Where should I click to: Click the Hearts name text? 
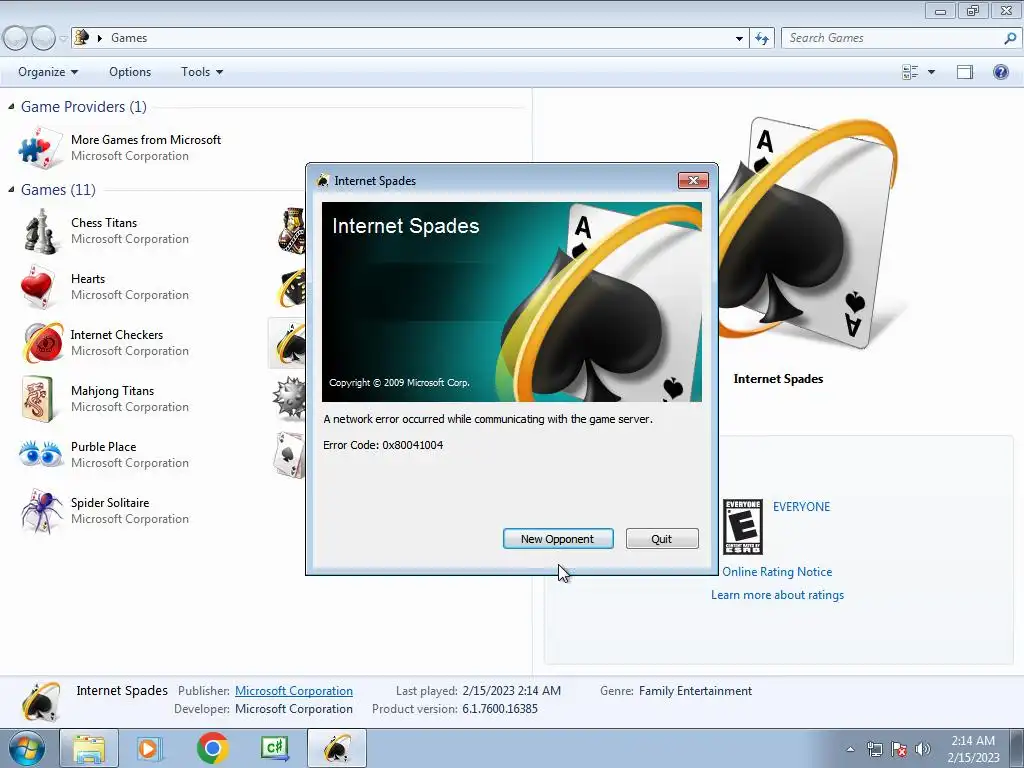88,279
